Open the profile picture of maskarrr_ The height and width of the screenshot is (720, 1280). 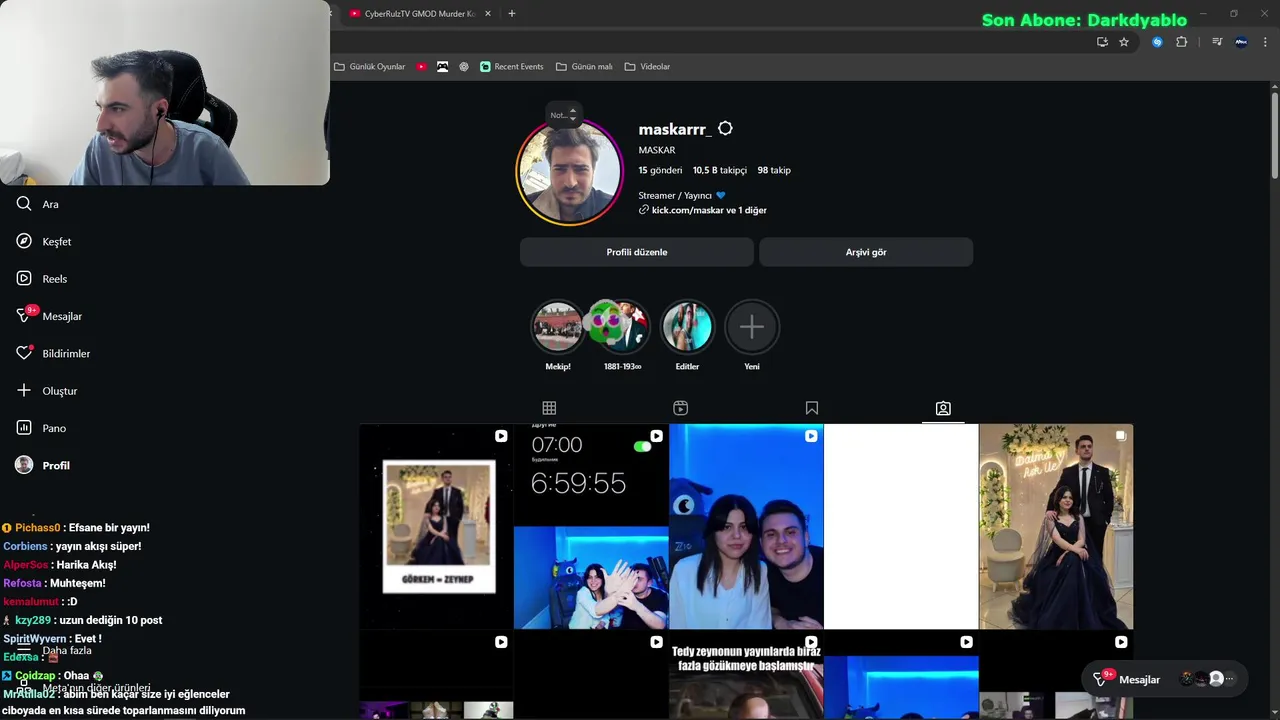pos(570,172)
